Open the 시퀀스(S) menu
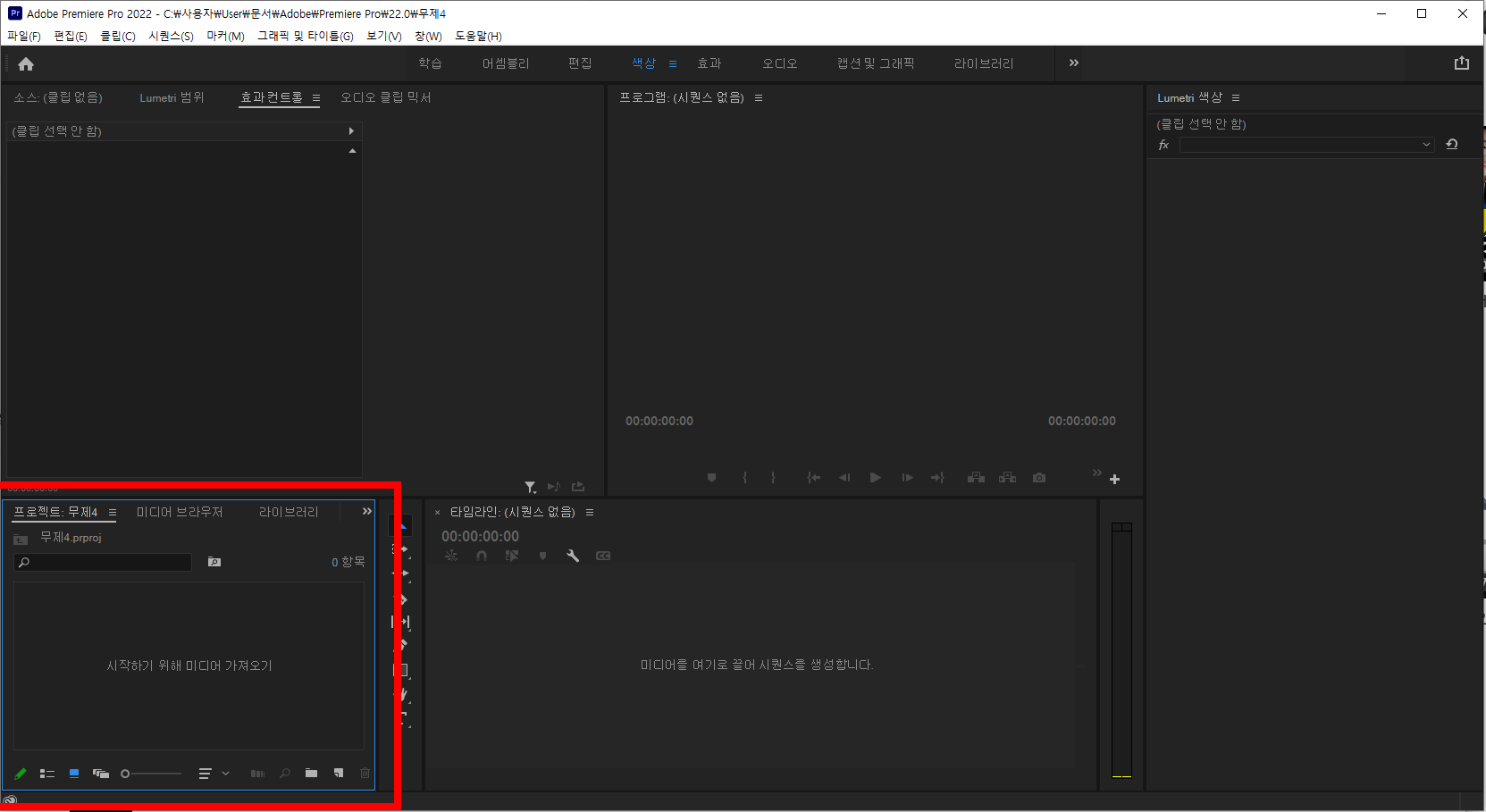 pos(171,36)
